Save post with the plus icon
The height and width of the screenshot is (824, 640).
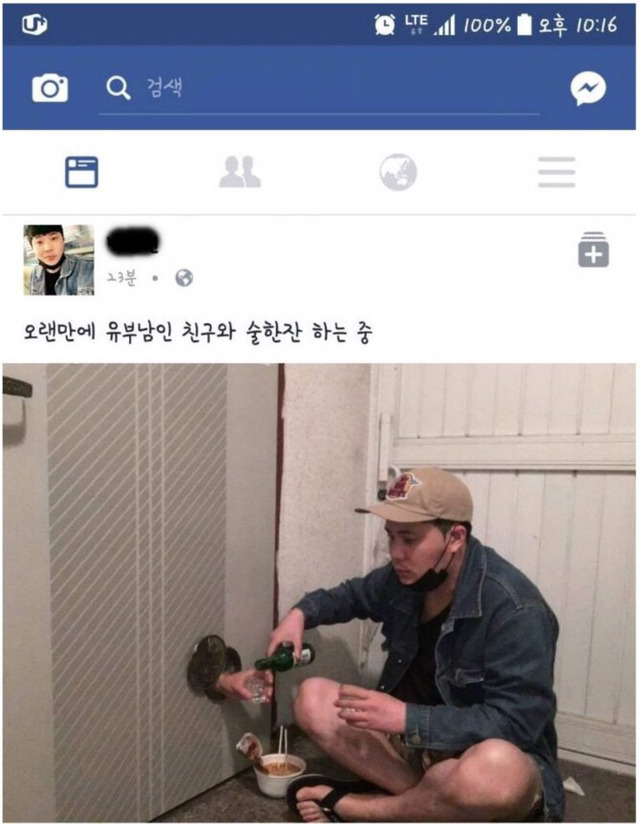pos(594,250)
